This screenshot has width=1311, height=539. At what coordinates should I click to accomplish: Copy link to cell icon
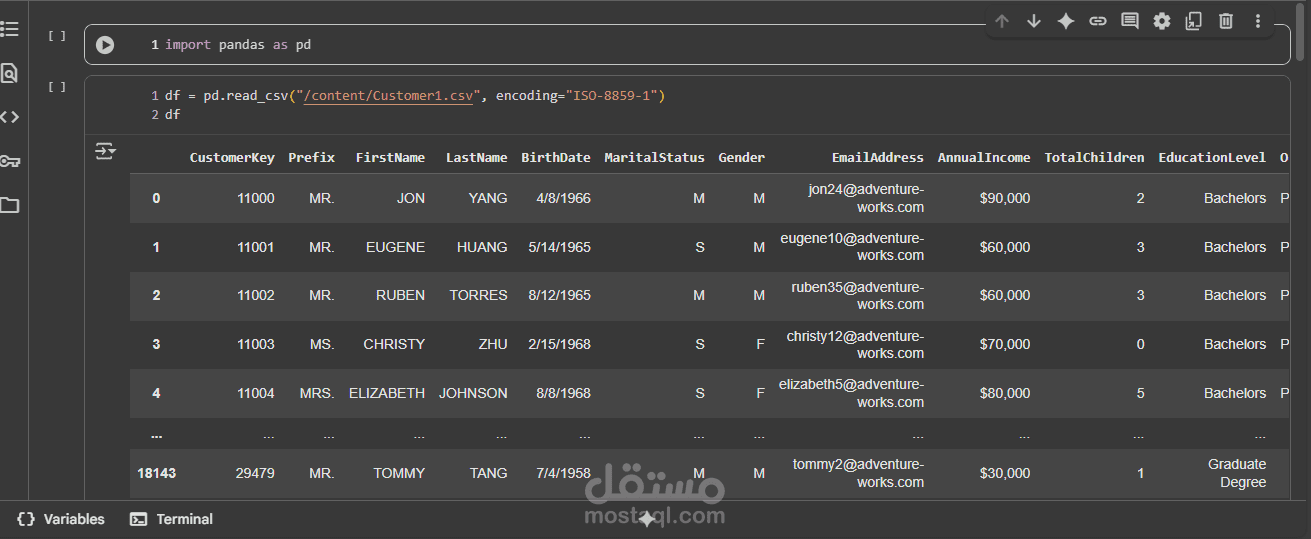(1098, 21)
